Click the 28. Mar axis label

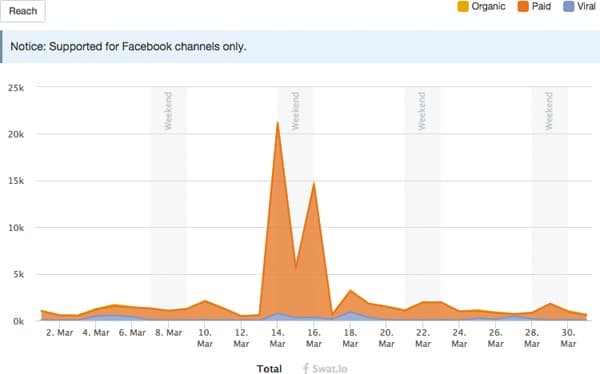tap(532, 338)
